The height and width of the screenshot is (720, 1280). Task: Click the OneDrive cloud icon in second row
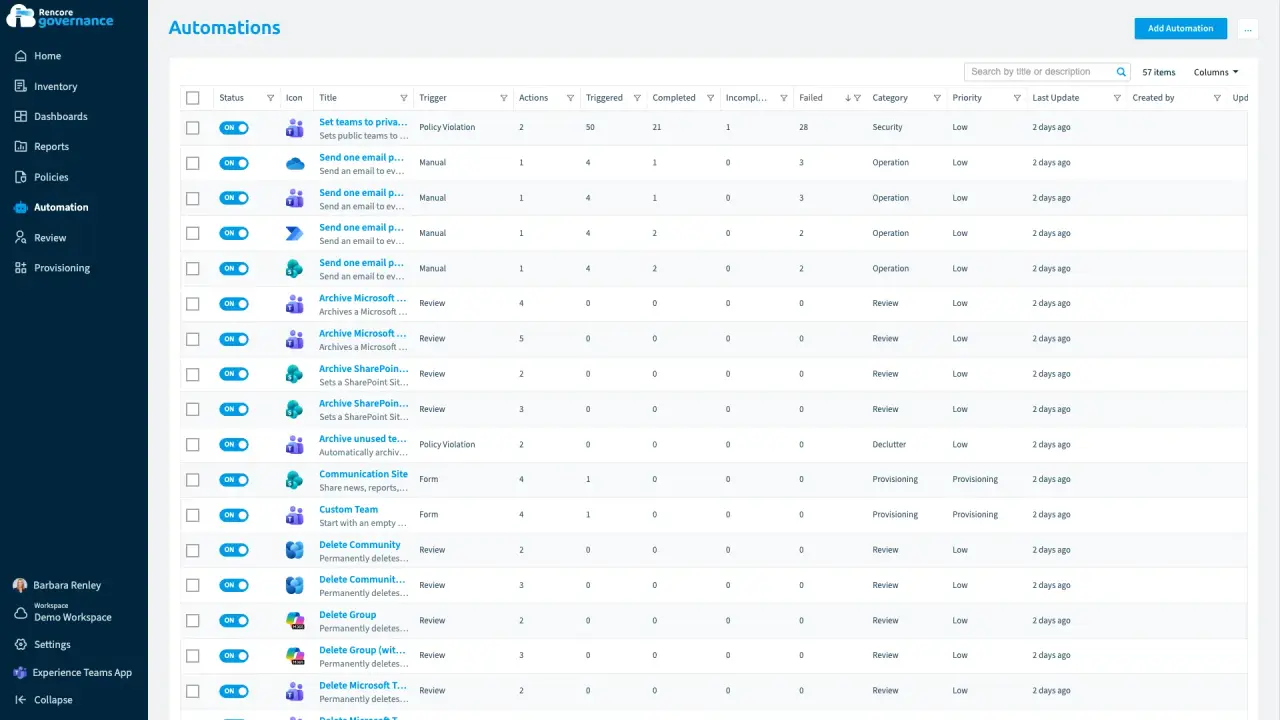click(x=294, y=163)
